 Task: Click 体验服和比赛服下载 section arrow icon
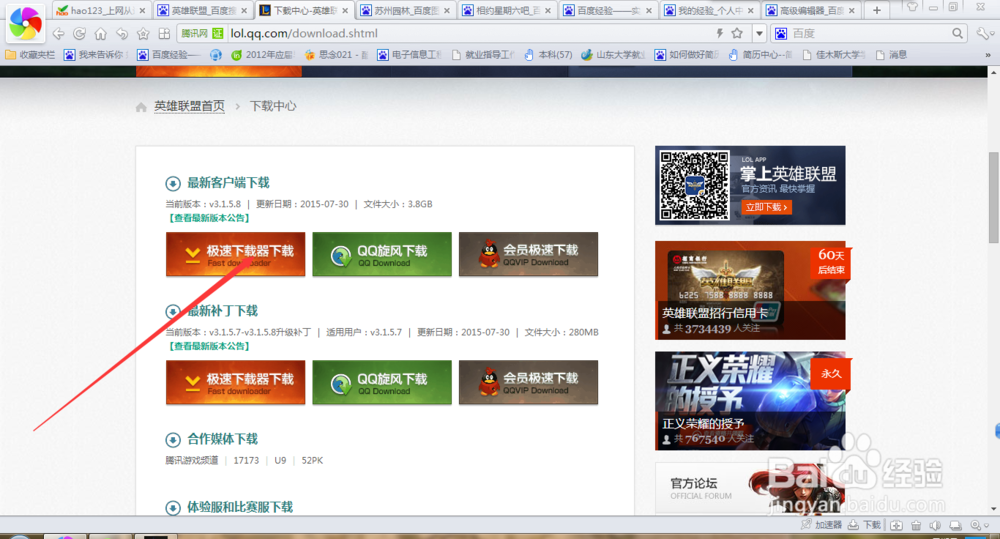[x=173, y=508]
